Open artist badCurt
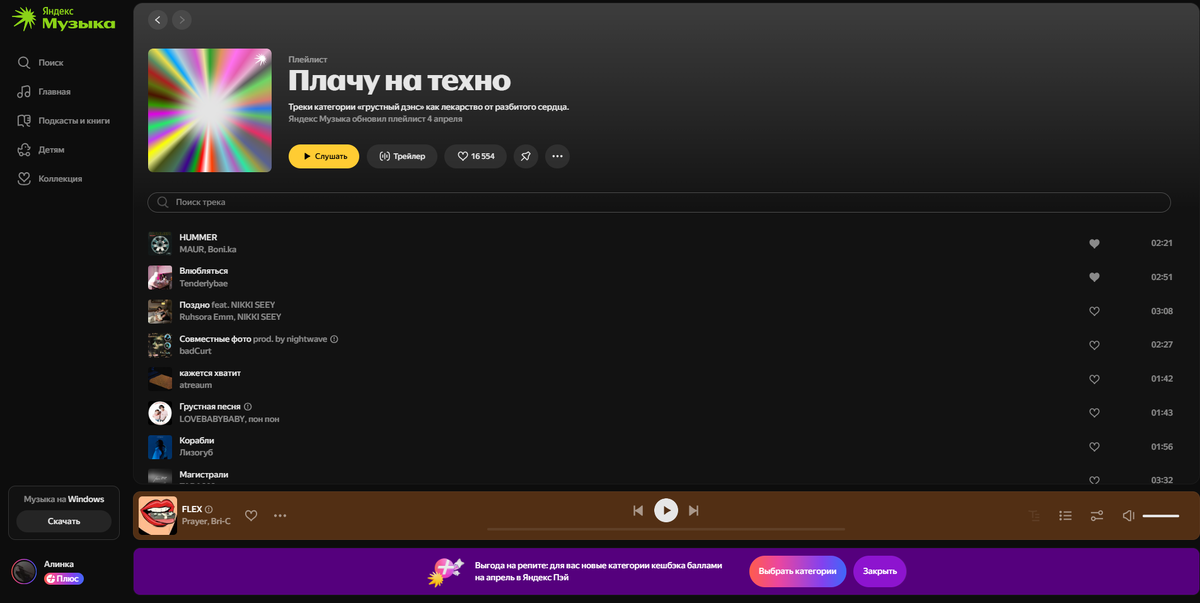This screenshot has height=603, width=1200. click(195, 351)
